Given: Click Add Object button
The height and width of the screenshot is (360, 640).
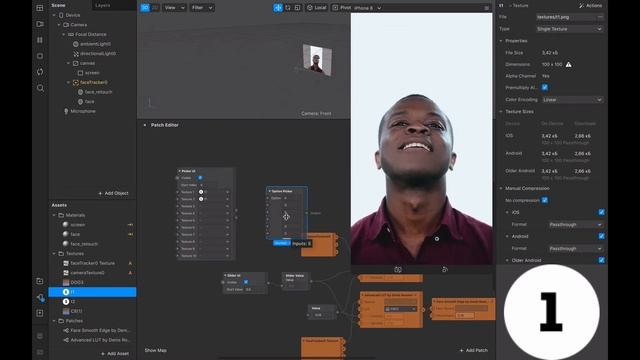Looking at the screenshot, I should (x=113, y=193).
